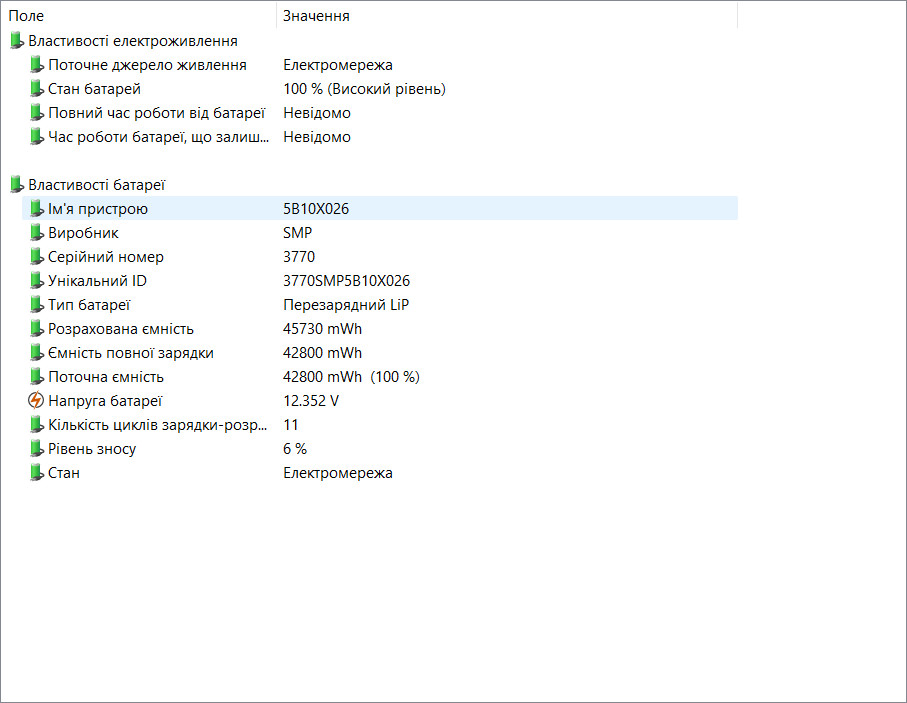Select the 'Унікальний ID' field

pyautogui.click(x=97, y=281)
